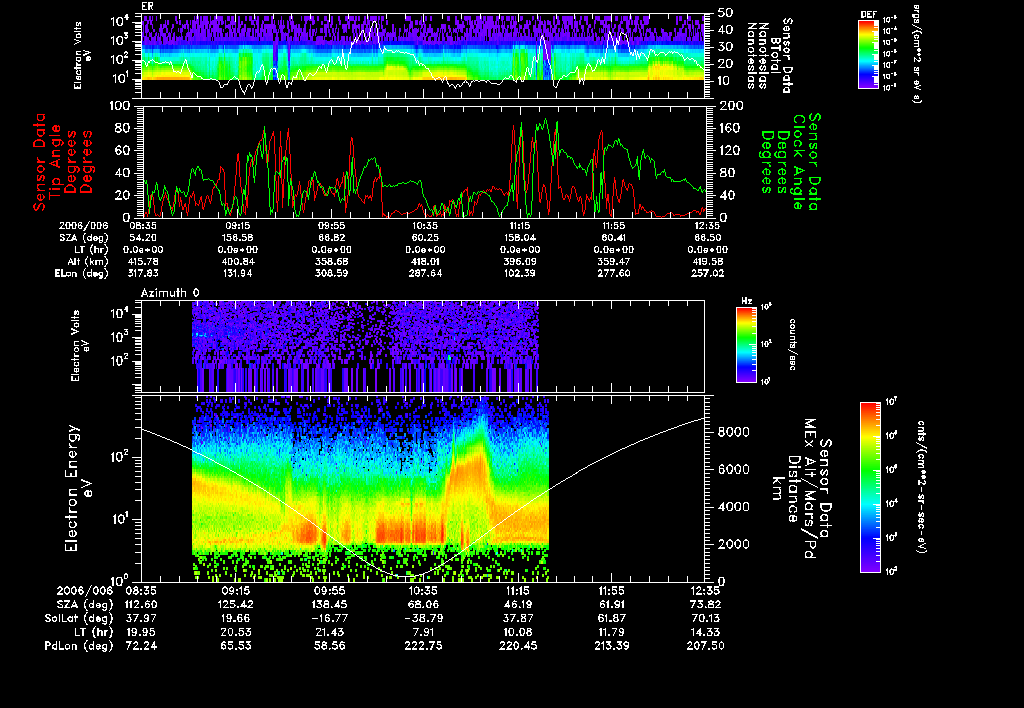Select PdLon value 222.75
This screenshot has height=708, width=1024.
423,645
